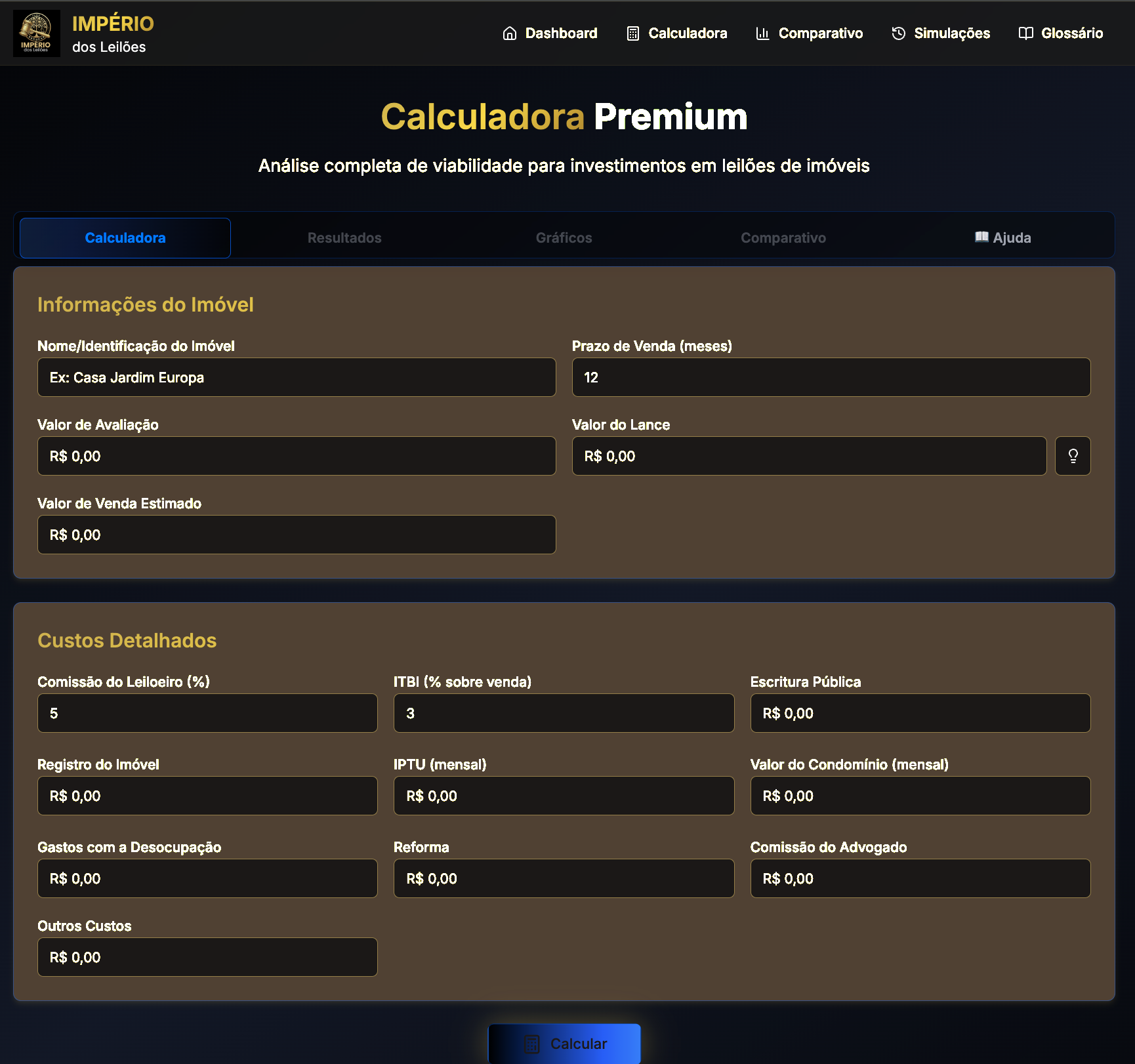Click the bar chart icon next to Comparativo
1135x1064 pixels.
[762, 33]
